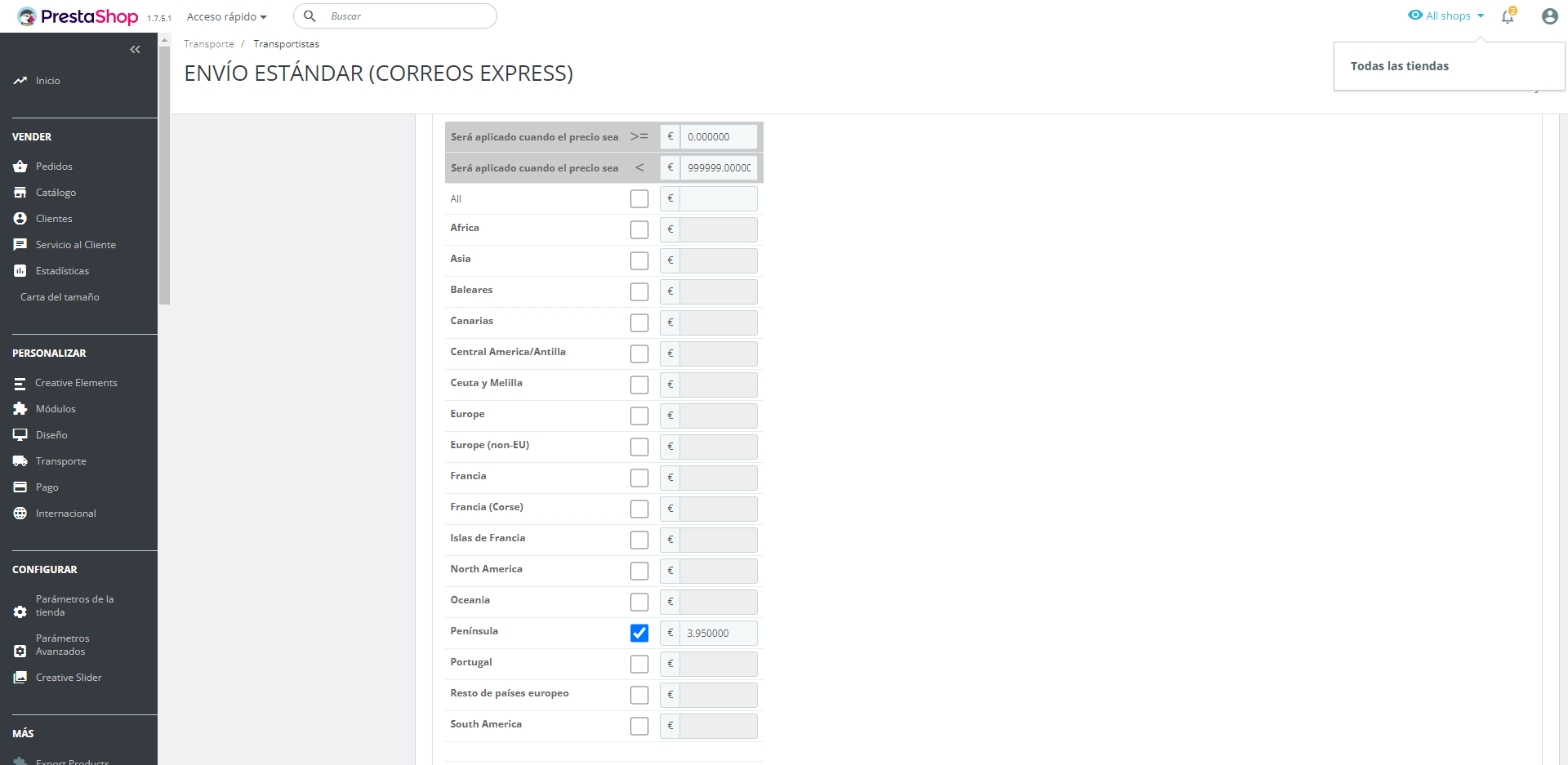The height and width of the screenshot is (765, 1568).
Task: Click the Parámetros de la tienda gear icon
Action: pos(20,612)
